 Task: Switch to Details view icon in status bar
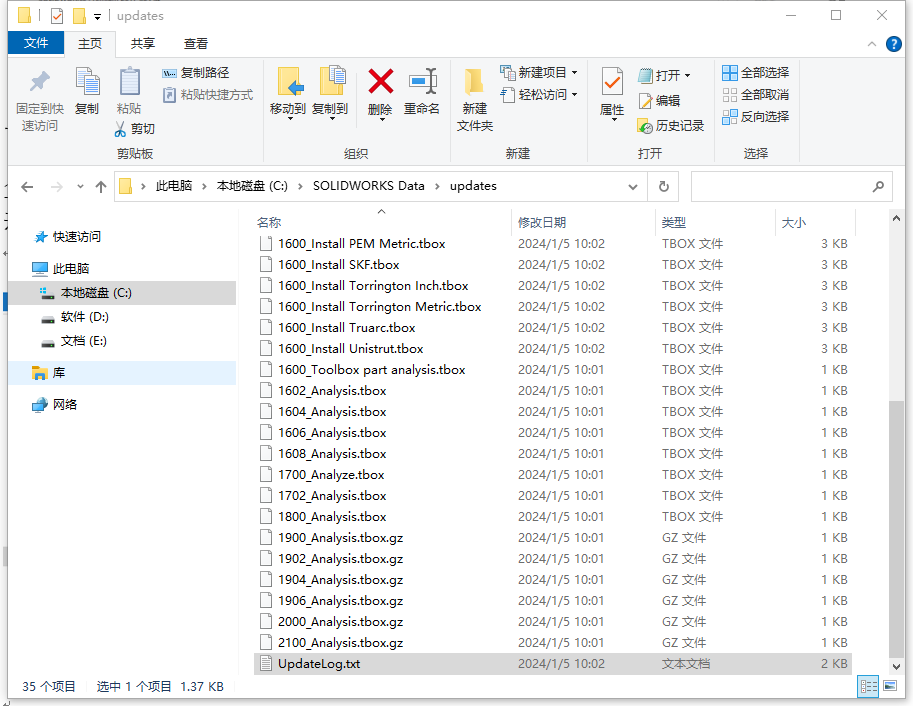point(868,687)
